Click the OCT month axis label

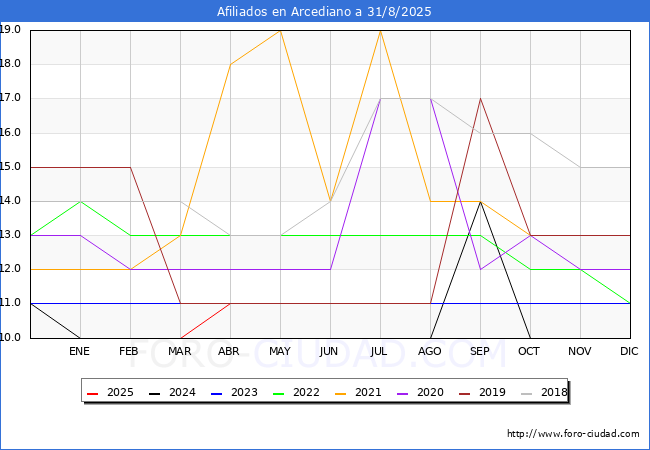[x=529, y=351]
